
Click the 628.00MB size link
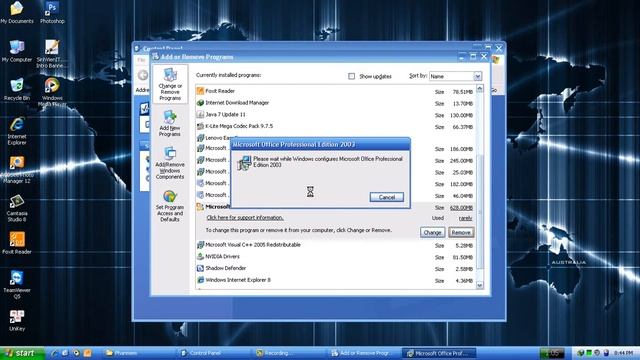[x=461, y=208]
